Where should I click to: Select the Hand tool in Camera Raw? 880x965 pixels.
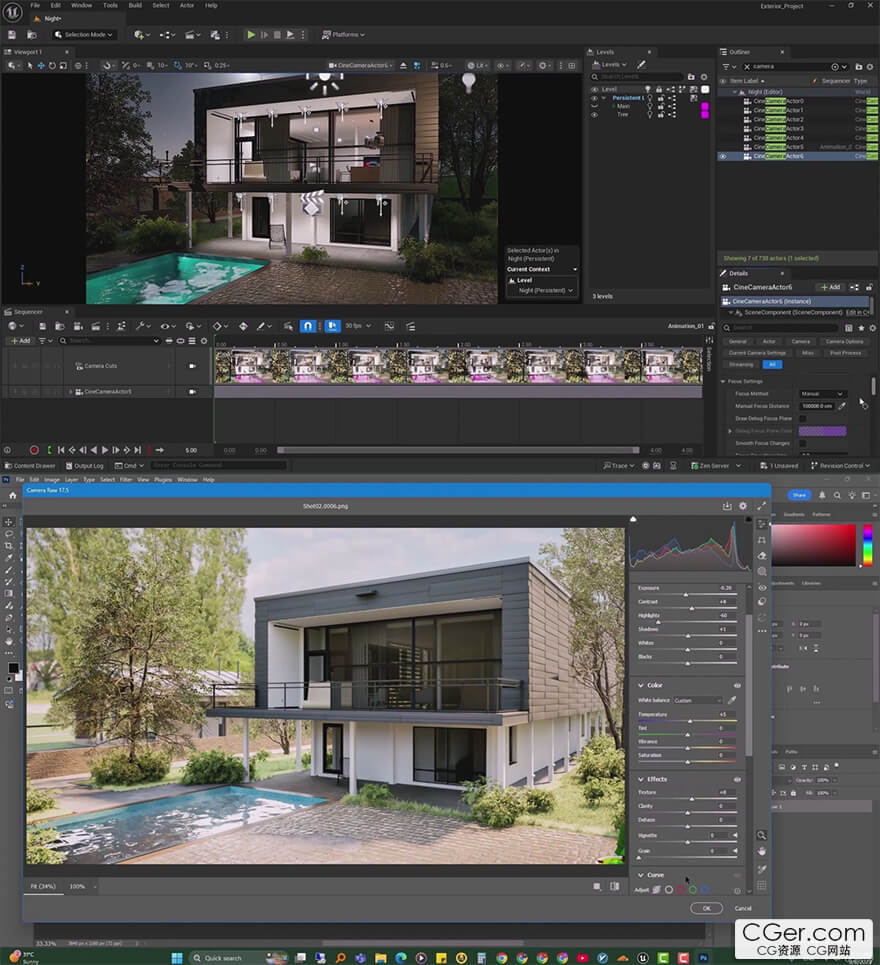click(762, 851)
